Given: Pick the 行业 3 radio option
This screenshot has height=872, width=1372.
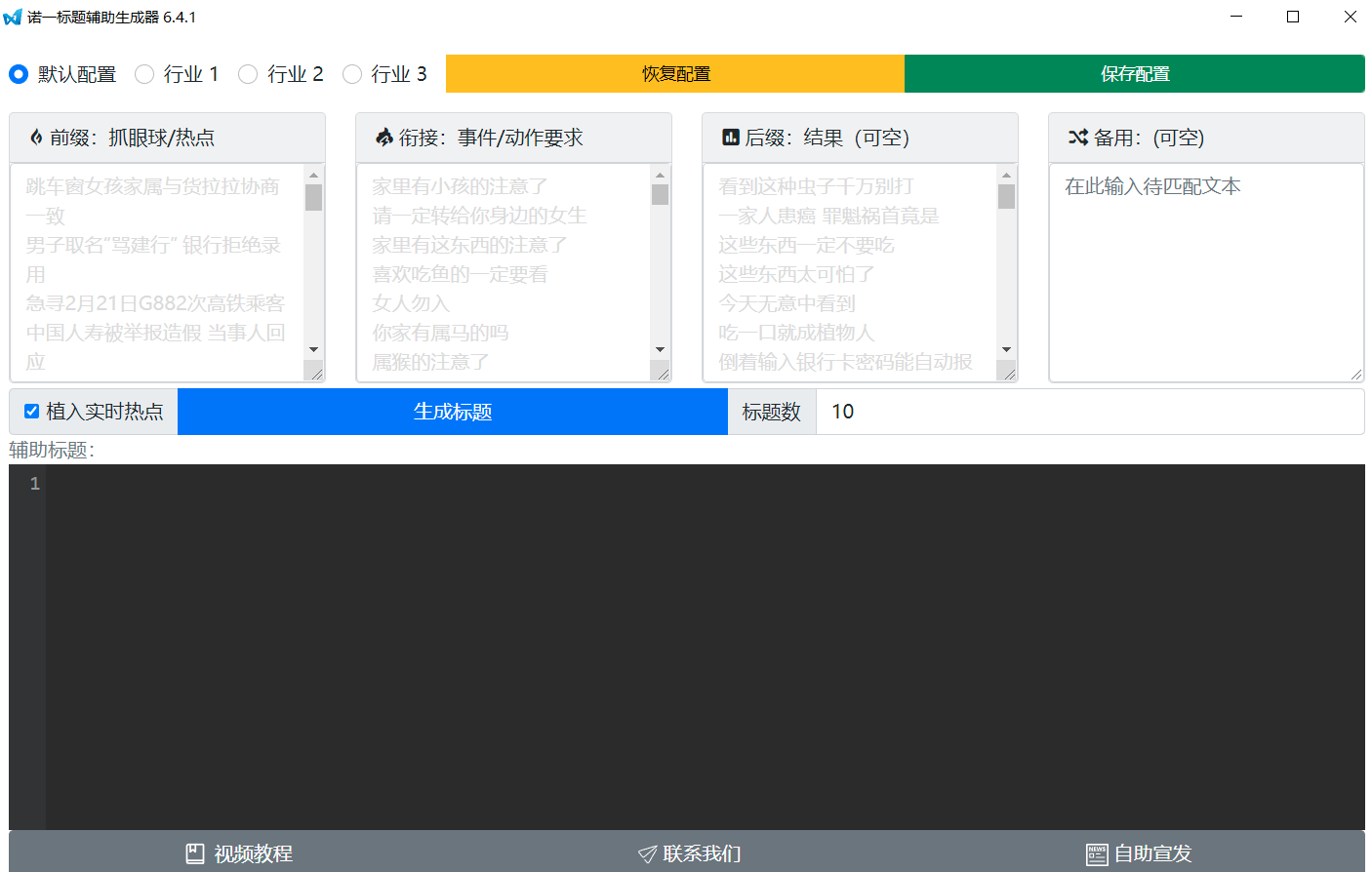Looking at the screenshot, I should point(352,74).
